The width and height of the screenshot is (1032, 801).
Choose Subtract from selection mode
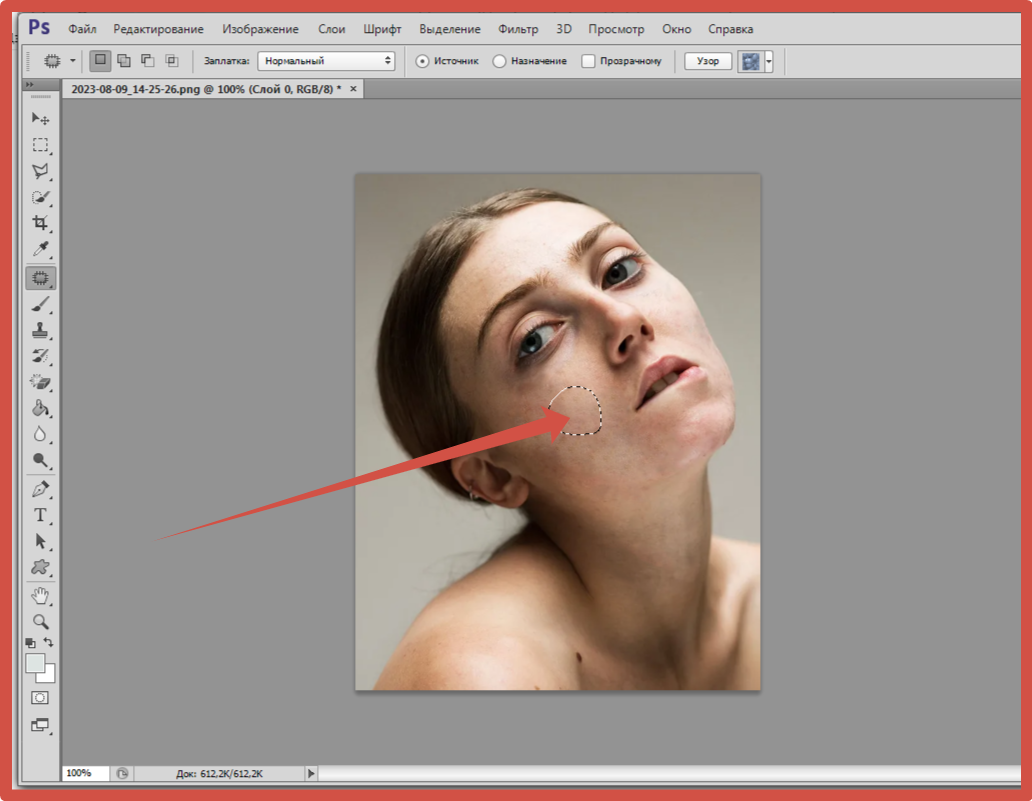point(147,61)
